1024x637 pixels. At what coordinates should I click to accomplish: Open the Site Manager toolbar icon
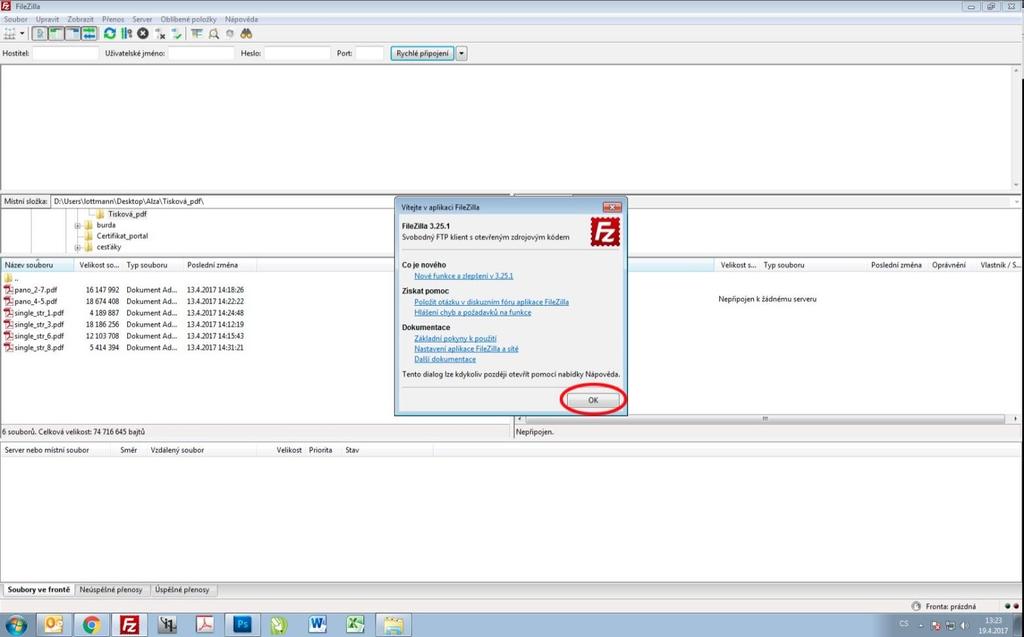point(9,33)
